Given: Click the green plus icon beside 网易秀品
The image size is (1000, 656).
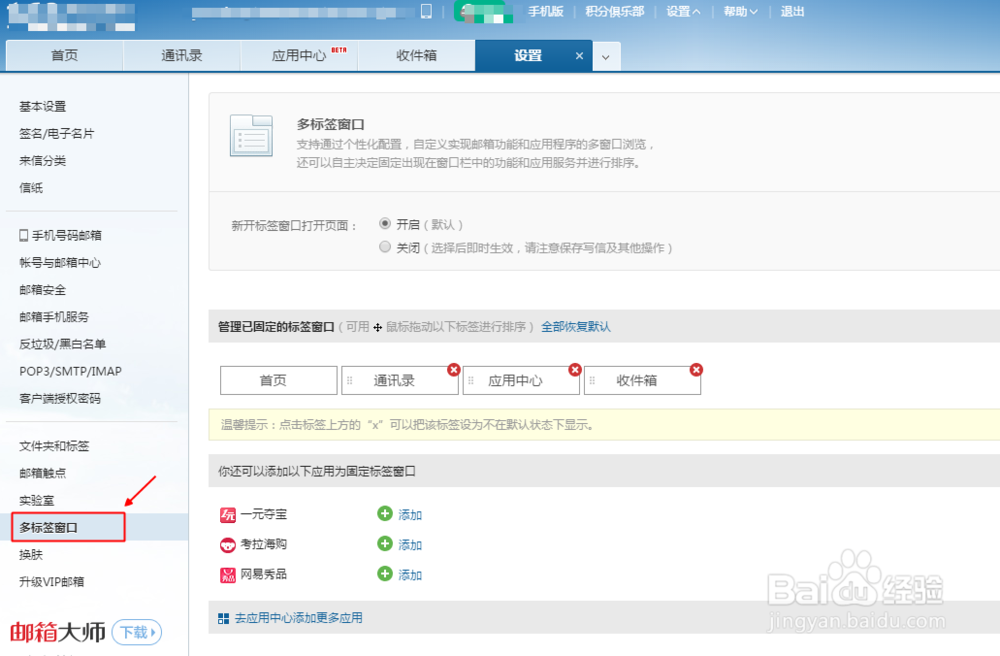Looking at the screenshot, I should coord(385,575).
